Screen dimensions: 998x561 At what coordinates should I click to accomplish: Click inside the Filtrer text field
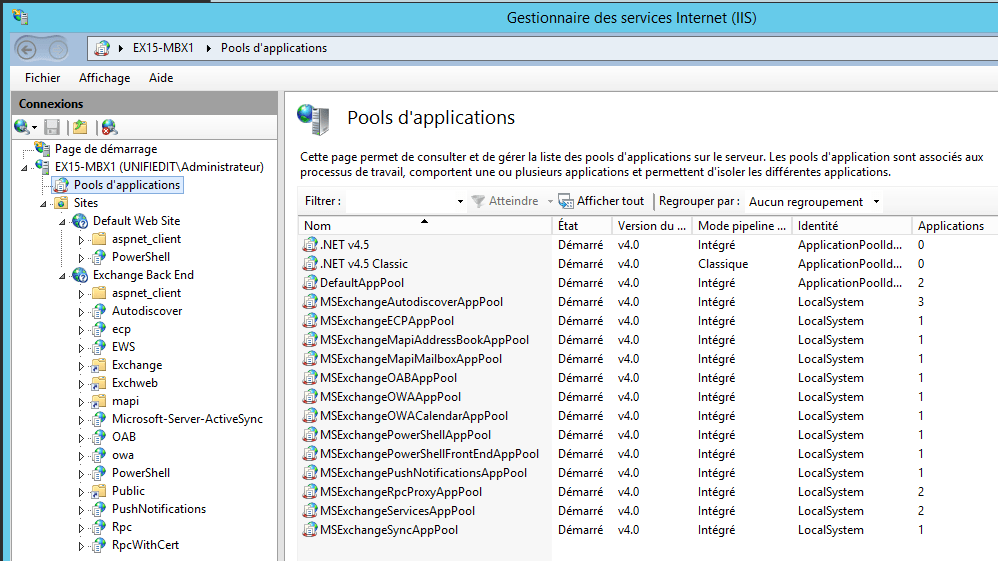400,202
